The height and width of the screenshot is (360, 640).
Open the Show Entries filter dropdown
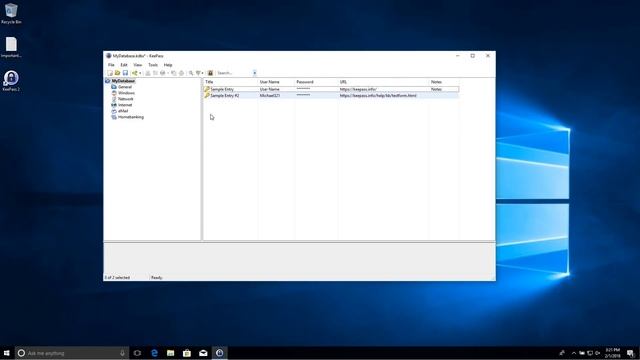click(x=200, y=73)
